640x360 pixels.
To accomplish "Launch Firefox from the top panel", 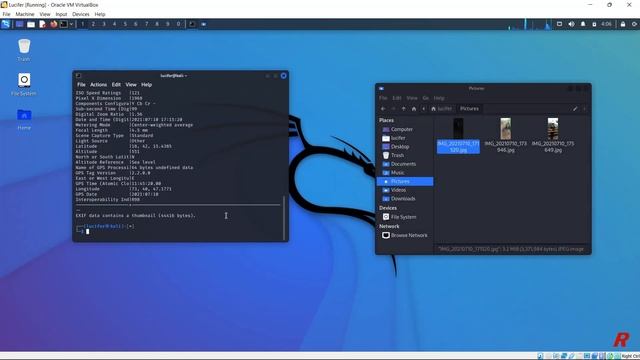I will [x=53, y=24].
